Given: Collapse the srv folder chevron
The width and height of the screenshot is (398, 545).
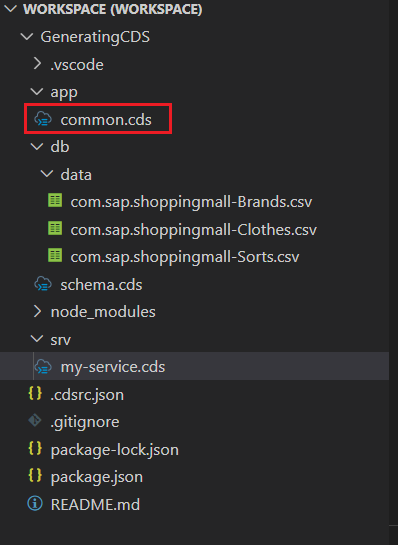Looking at the screenshot, I should 36,339.
